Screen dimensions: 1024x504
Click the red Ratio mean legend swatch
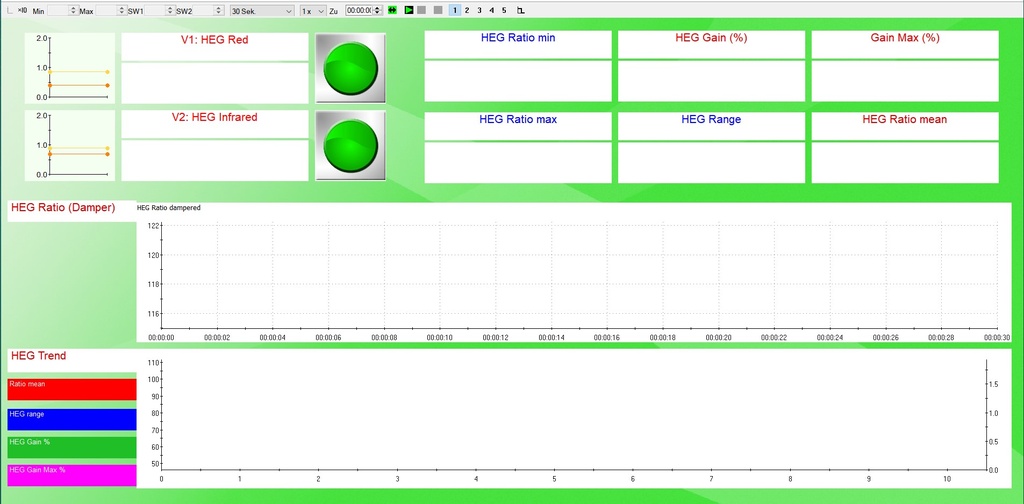tap(72, 389)
